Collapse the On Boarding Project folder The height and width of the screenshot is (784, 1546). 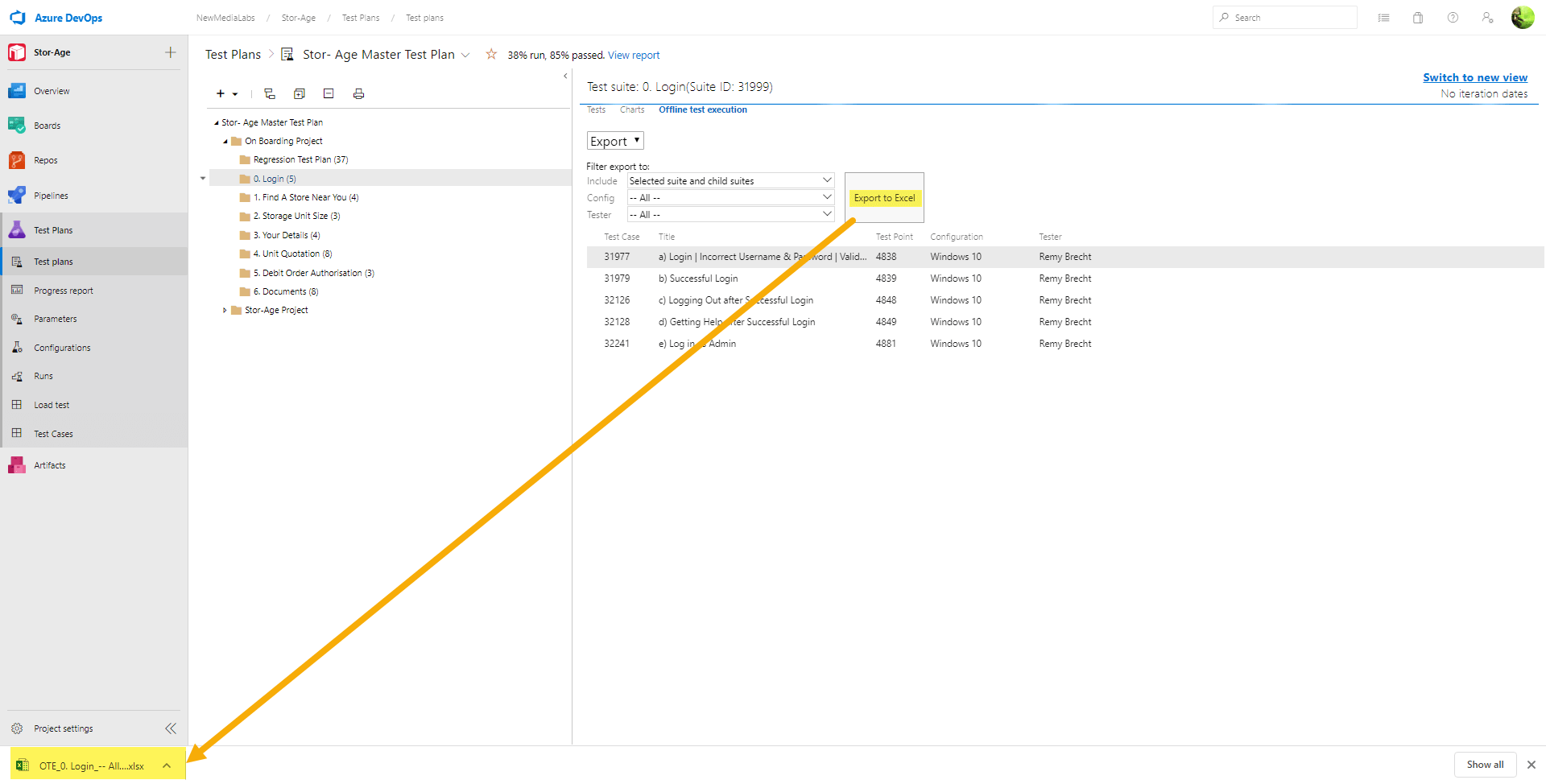click(225, 142)
